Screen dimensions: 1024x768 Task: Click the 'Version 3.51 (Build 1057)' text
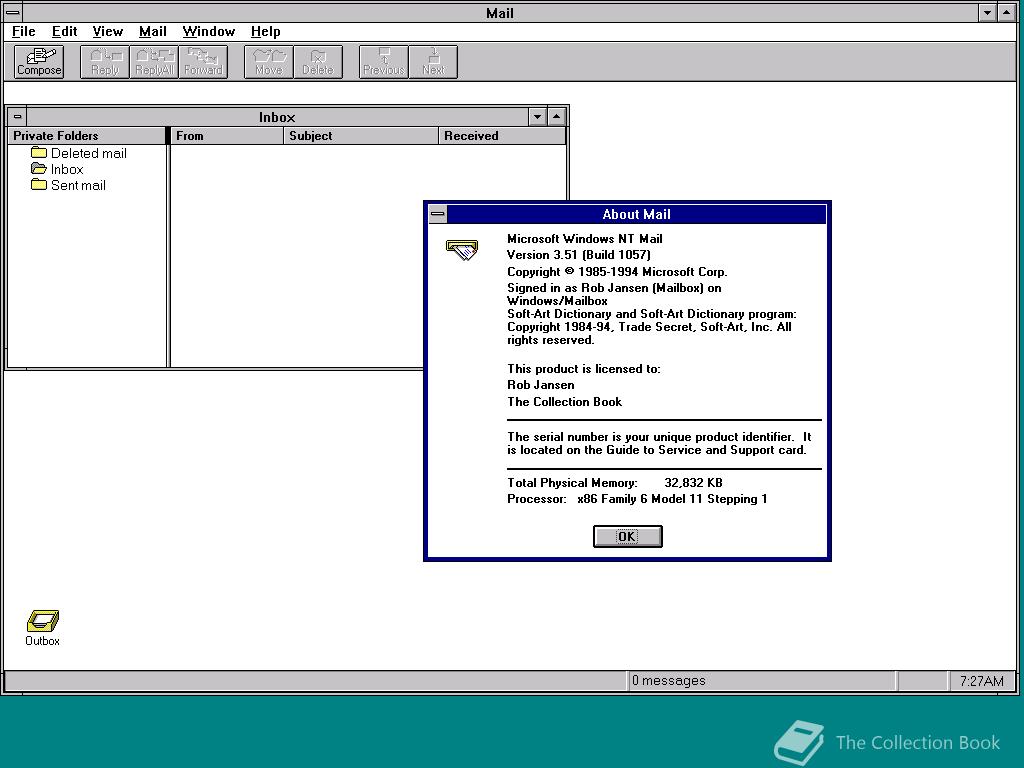point(579,255)
